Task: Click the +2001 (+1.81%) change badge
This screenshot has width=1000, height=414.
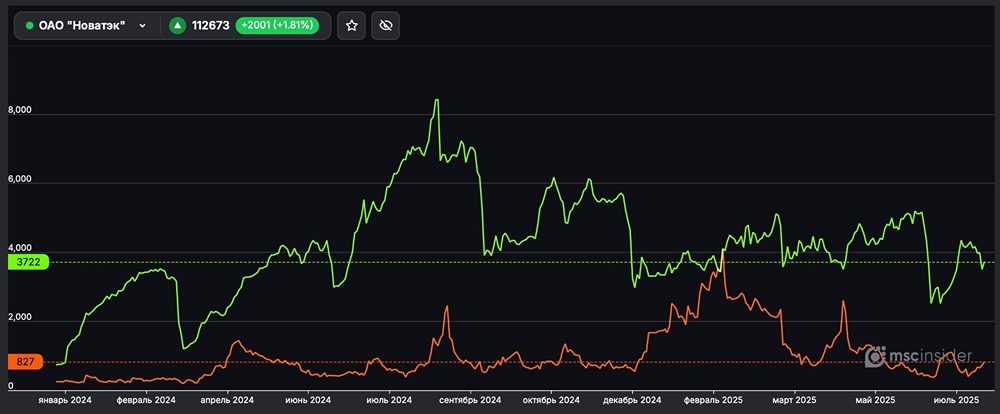Action: tap(277, 26)
